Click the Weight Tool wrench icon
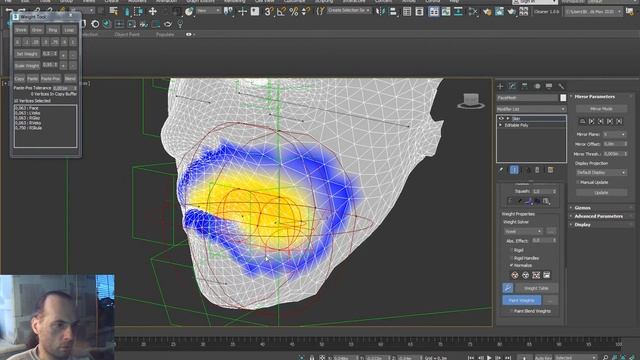640x360 pixels. point(508,288)
